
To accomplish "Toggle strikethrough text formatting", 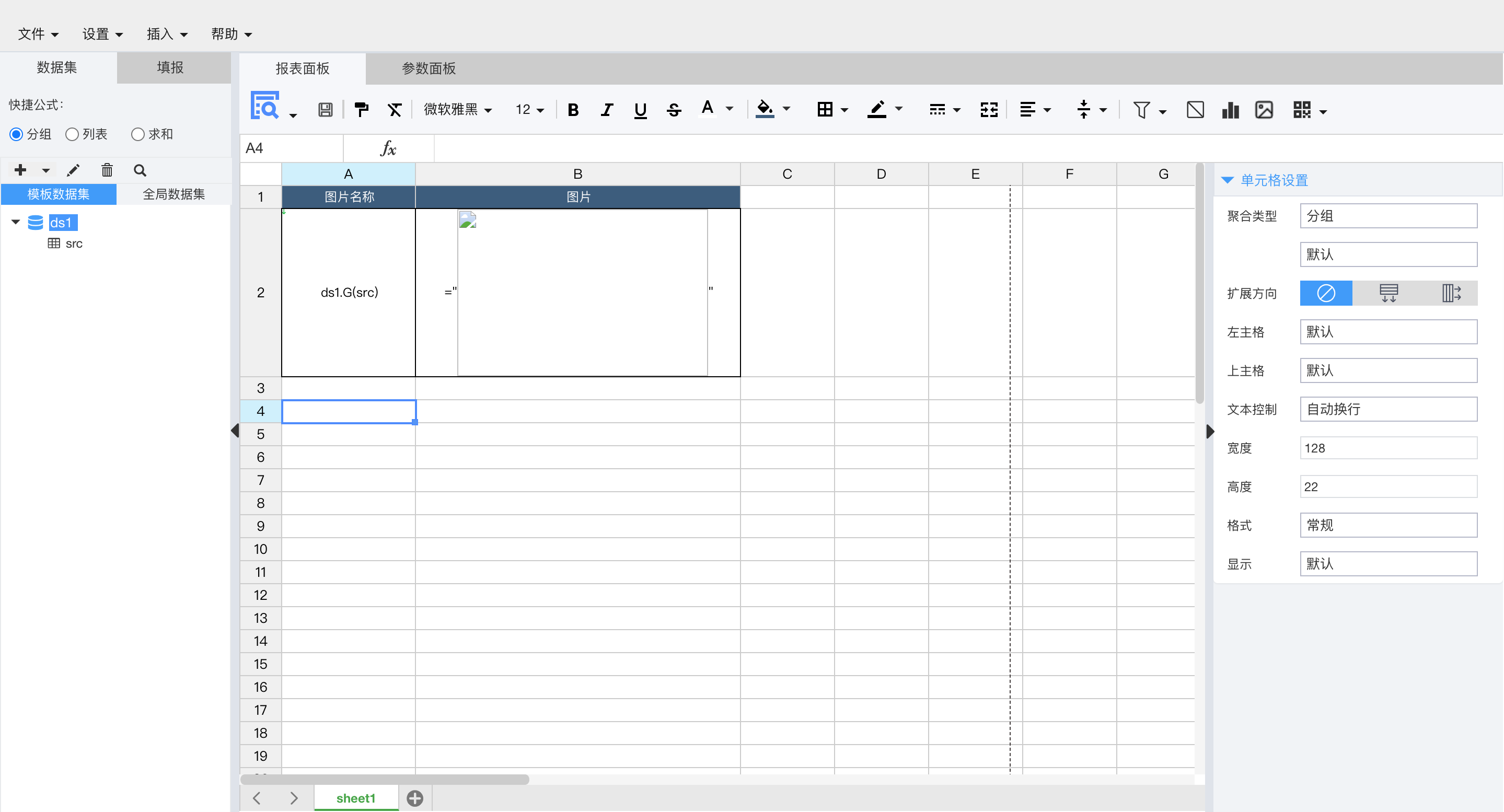I will pos(674,110).
